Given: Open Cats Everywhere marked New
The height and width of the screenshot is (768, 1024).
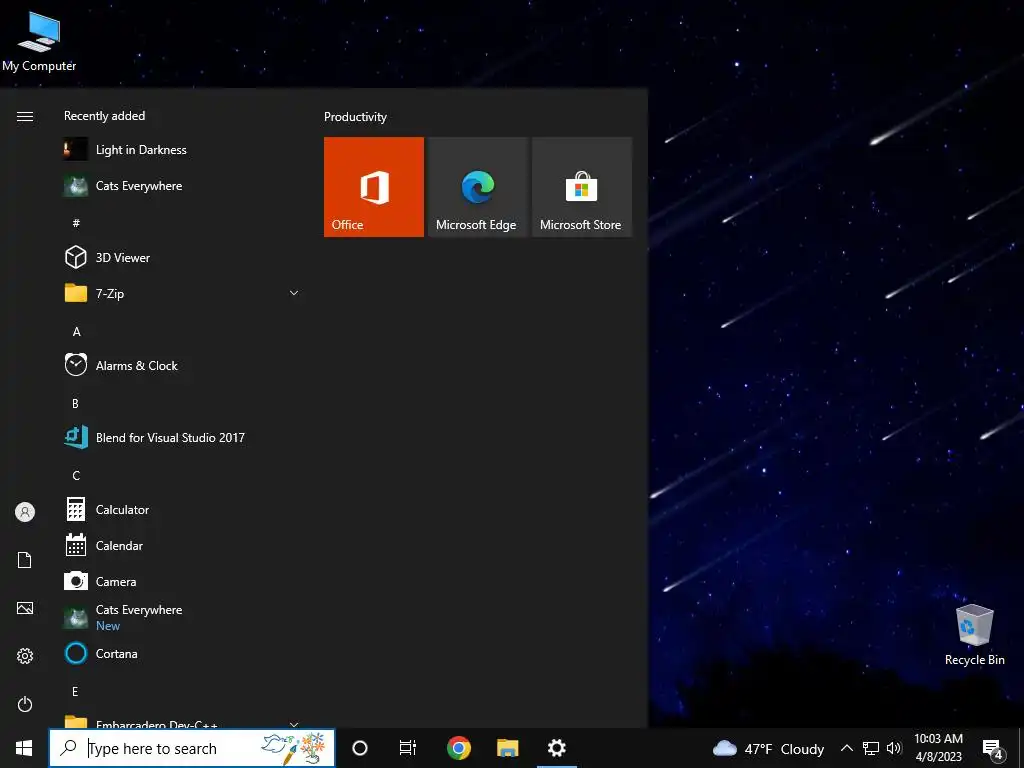Looking at the screenshot, I should point(182,617).
